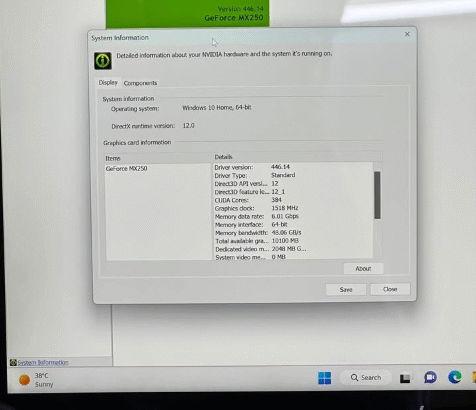Click NVIDIA icon beside System Information link
The width and height of the screenshot is (476, 410).
[13, 362]
